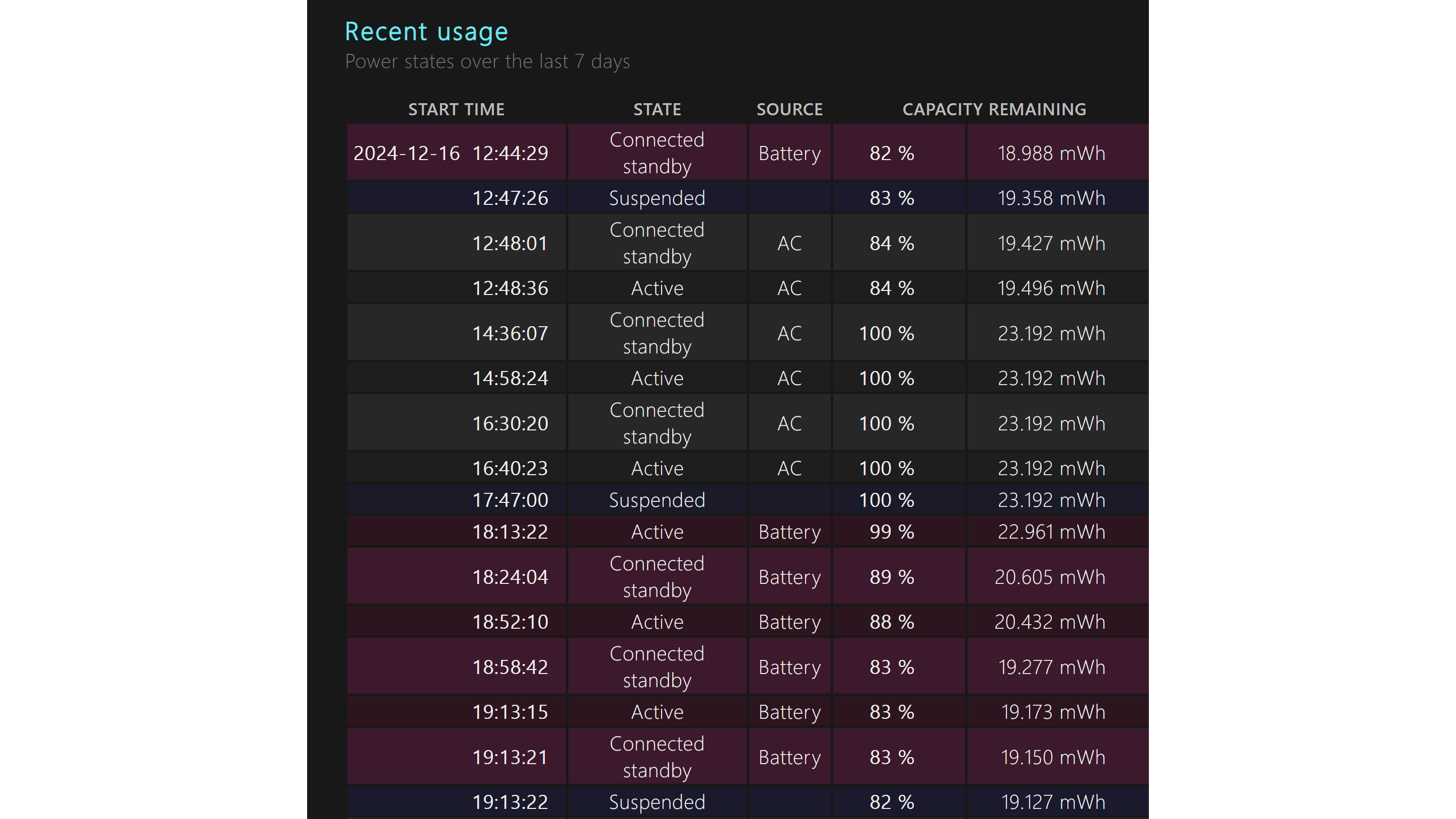Click the Recent usage heading
The width and height of the screenshot is (1456, 819).
coord(426,32)
